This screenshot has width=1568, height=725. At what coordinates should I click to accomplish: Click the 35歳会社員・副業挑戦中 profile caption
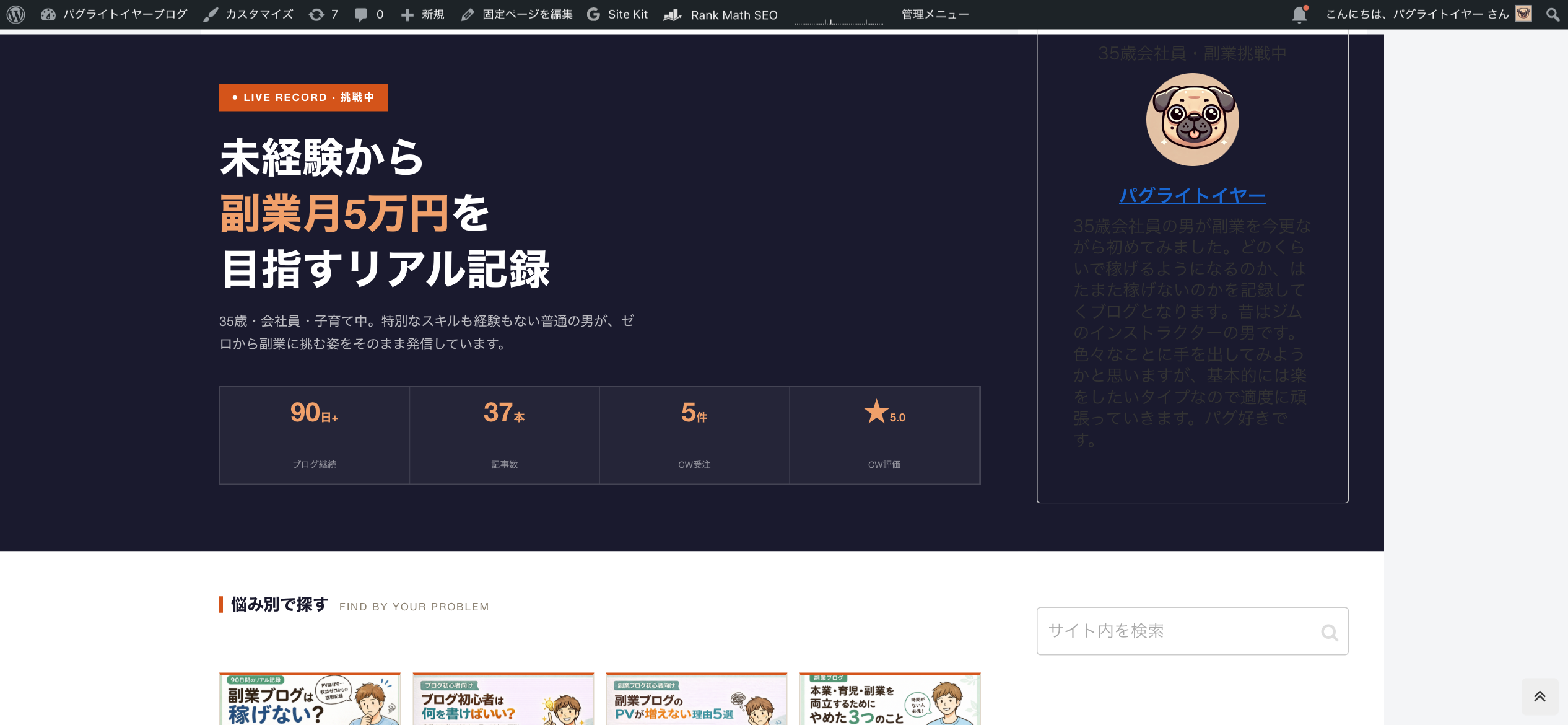pos(1192,54)
